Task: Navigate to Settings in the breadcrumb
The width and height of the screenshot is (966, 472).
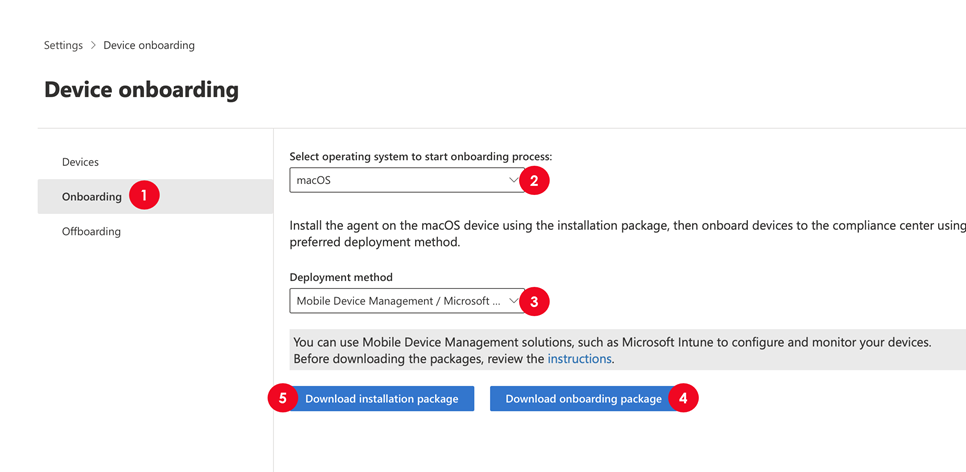Action: click(x=63, y=46)
